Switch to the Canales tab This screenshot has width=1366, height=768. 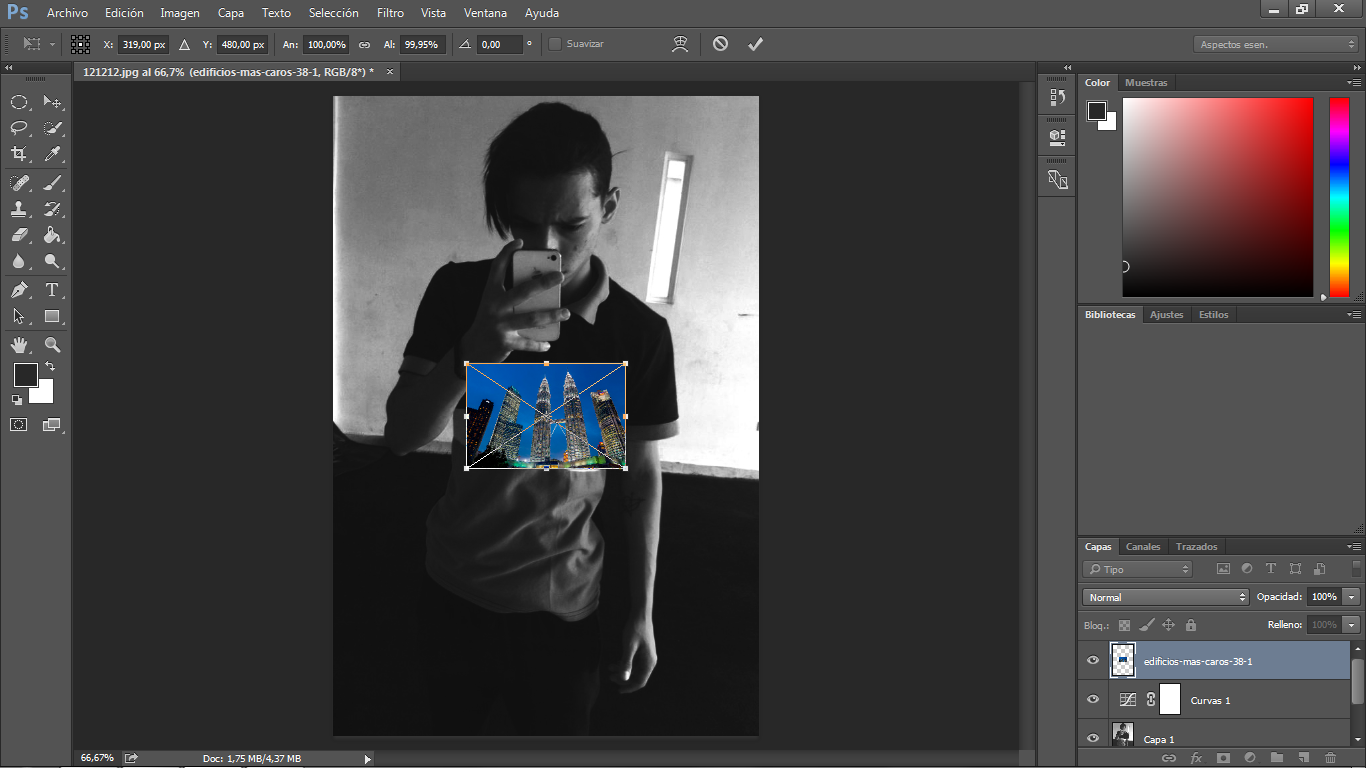[1143, 547]
